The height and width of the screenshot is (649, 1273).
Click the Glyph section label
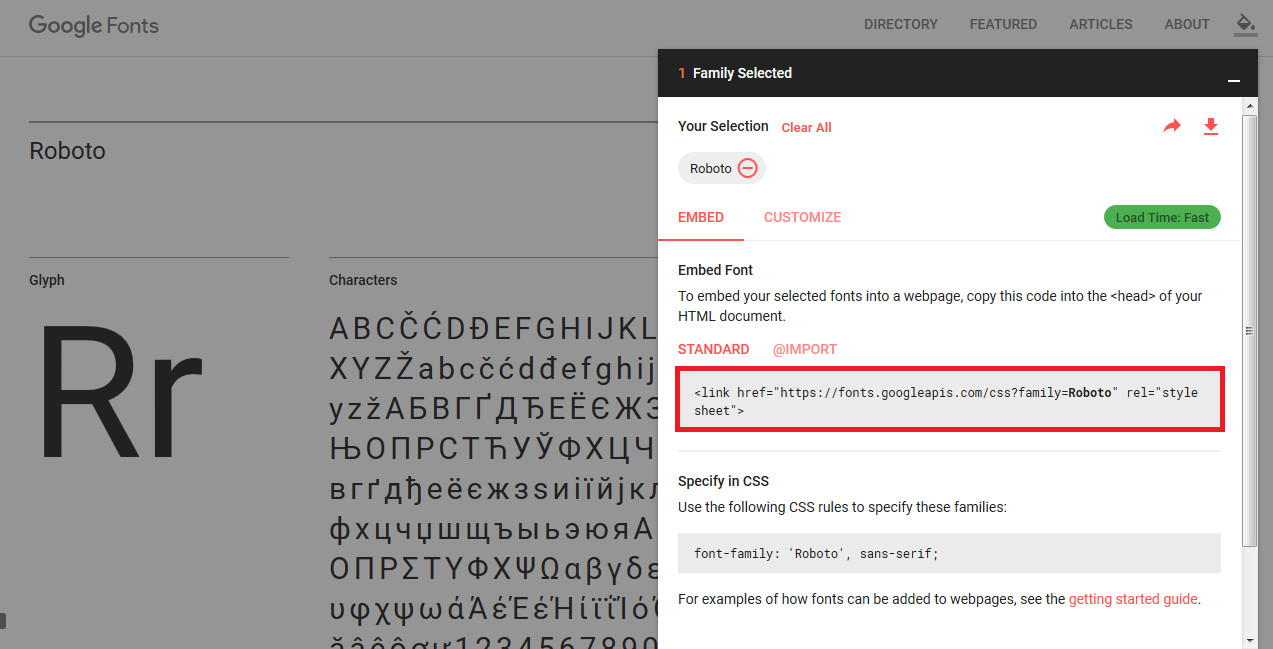47,280
